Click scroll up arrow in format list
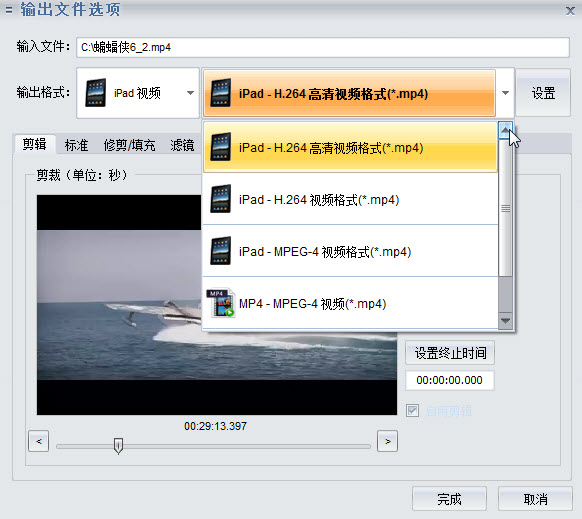 click(505, 130)
